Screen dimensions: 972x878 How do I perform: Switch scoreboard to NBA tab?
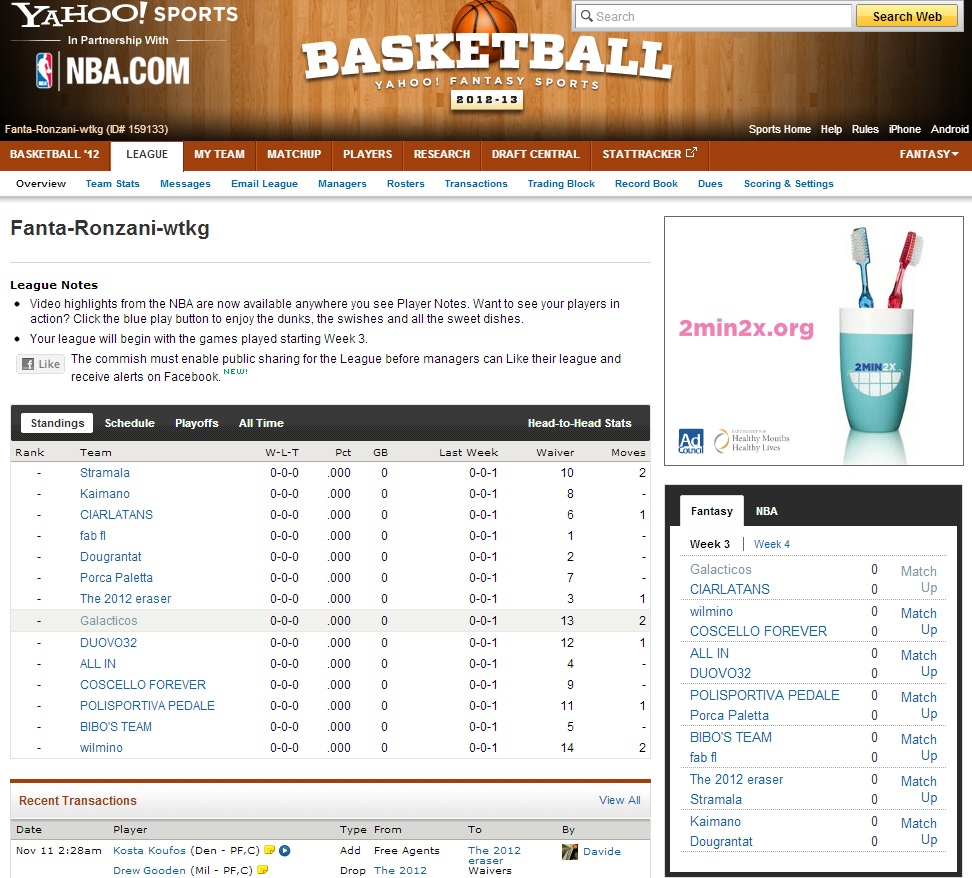pos(766,511)
